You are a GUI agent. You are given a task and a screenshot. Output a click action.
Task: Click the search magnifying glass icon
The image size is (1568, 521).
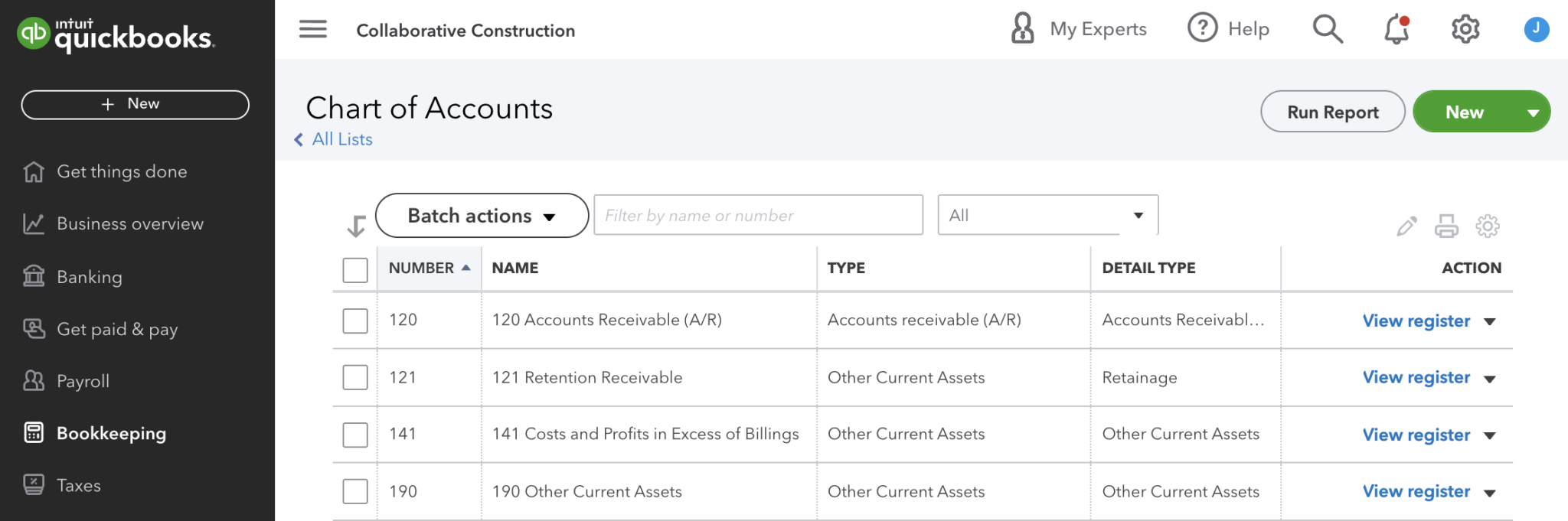1327,30
